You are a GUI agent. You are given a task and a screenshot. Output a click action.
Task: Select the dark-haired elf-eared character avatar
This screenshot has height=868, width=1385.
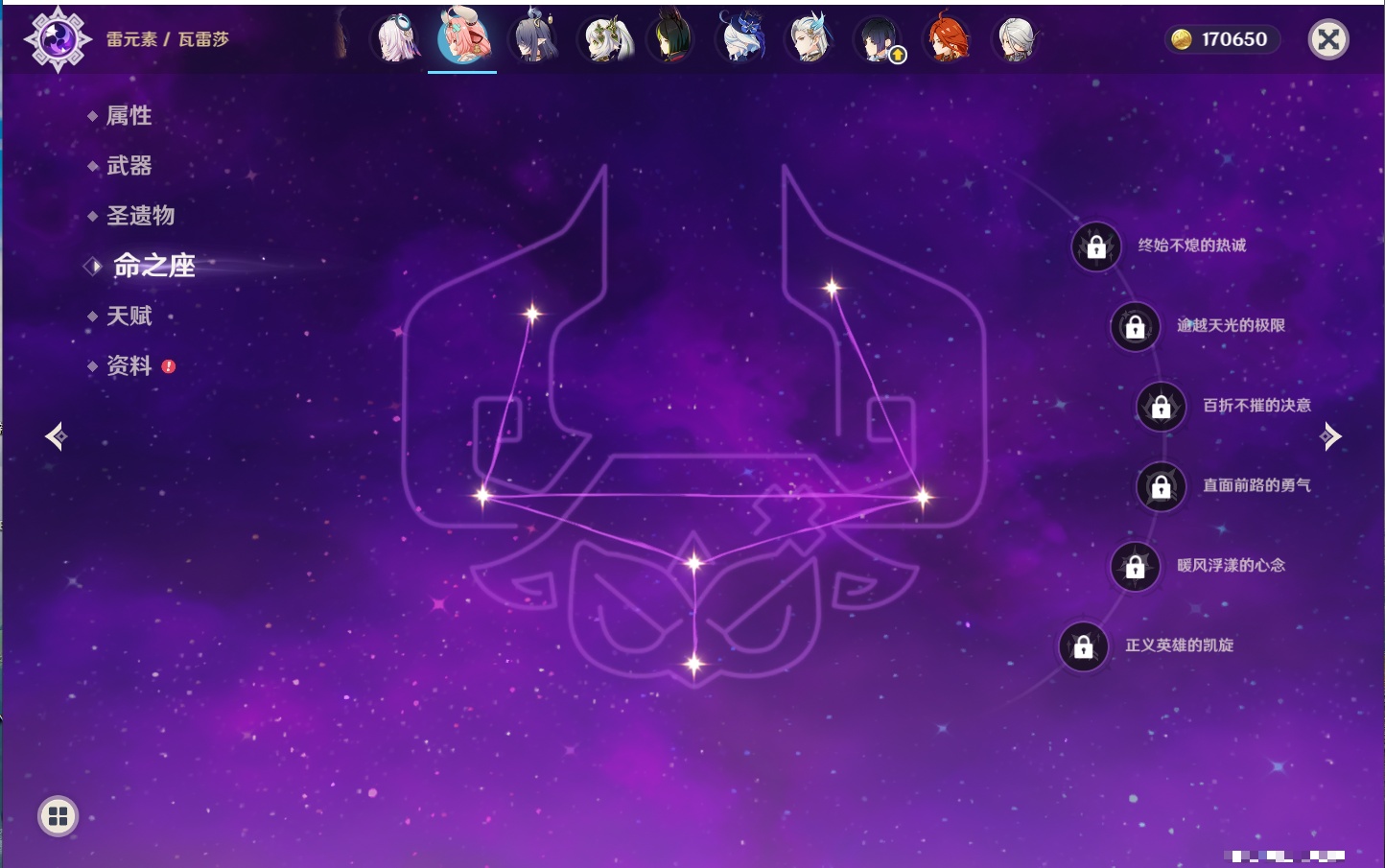point(534,38)
